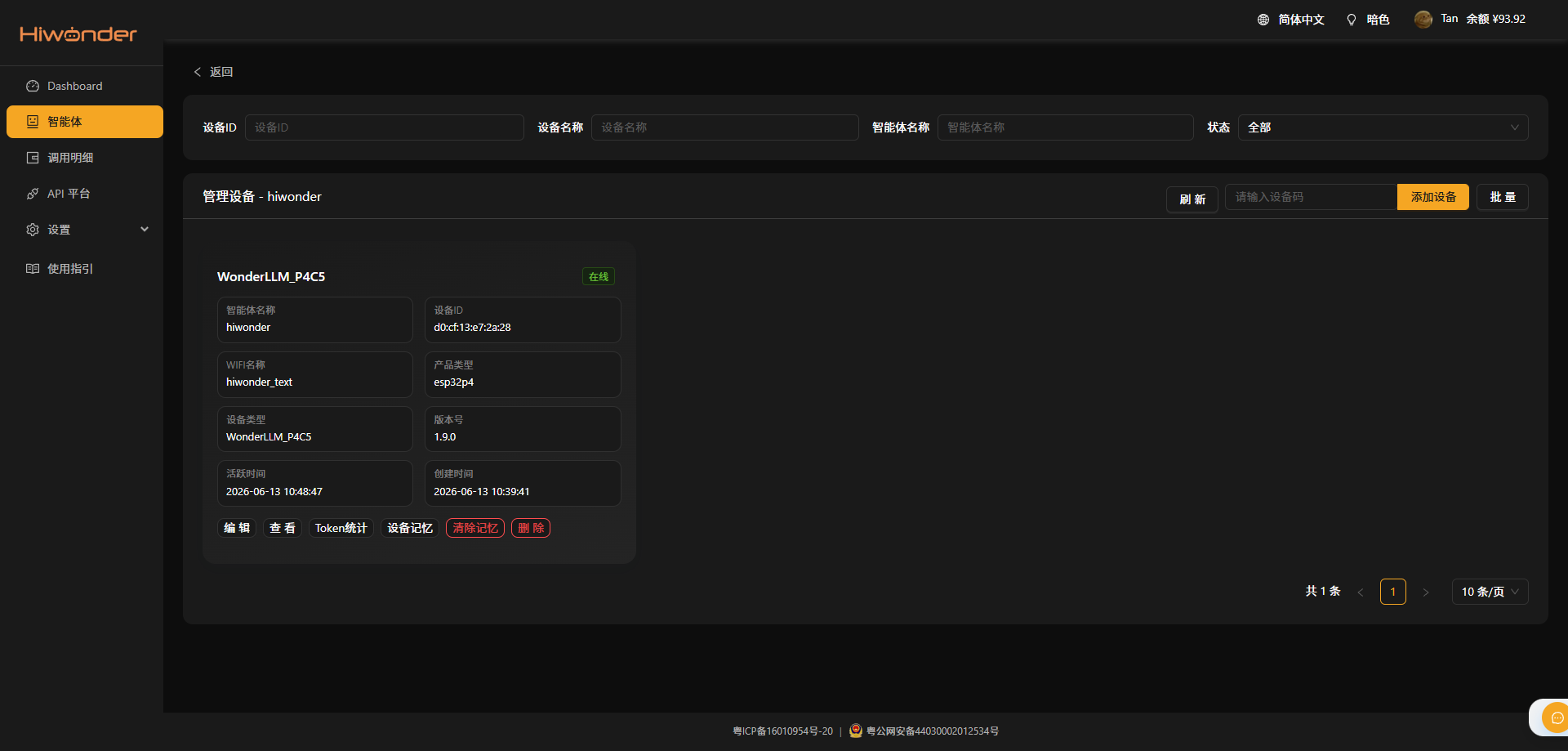Click the back arrow icon beside 返回
1568x751 pixels.
click(198, 72)
